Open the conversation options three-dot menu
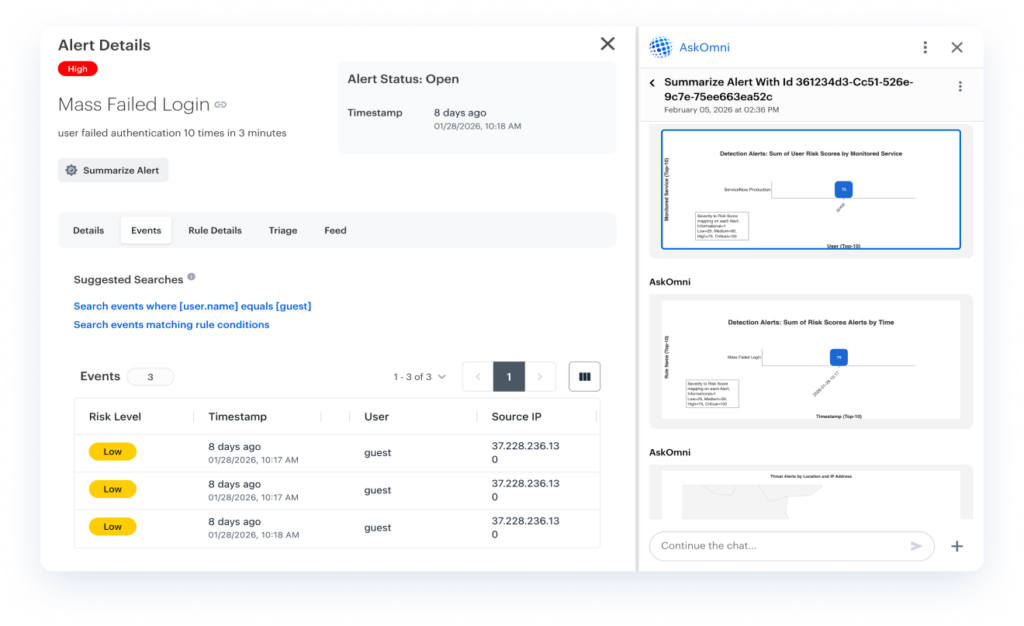 (960, 87)
